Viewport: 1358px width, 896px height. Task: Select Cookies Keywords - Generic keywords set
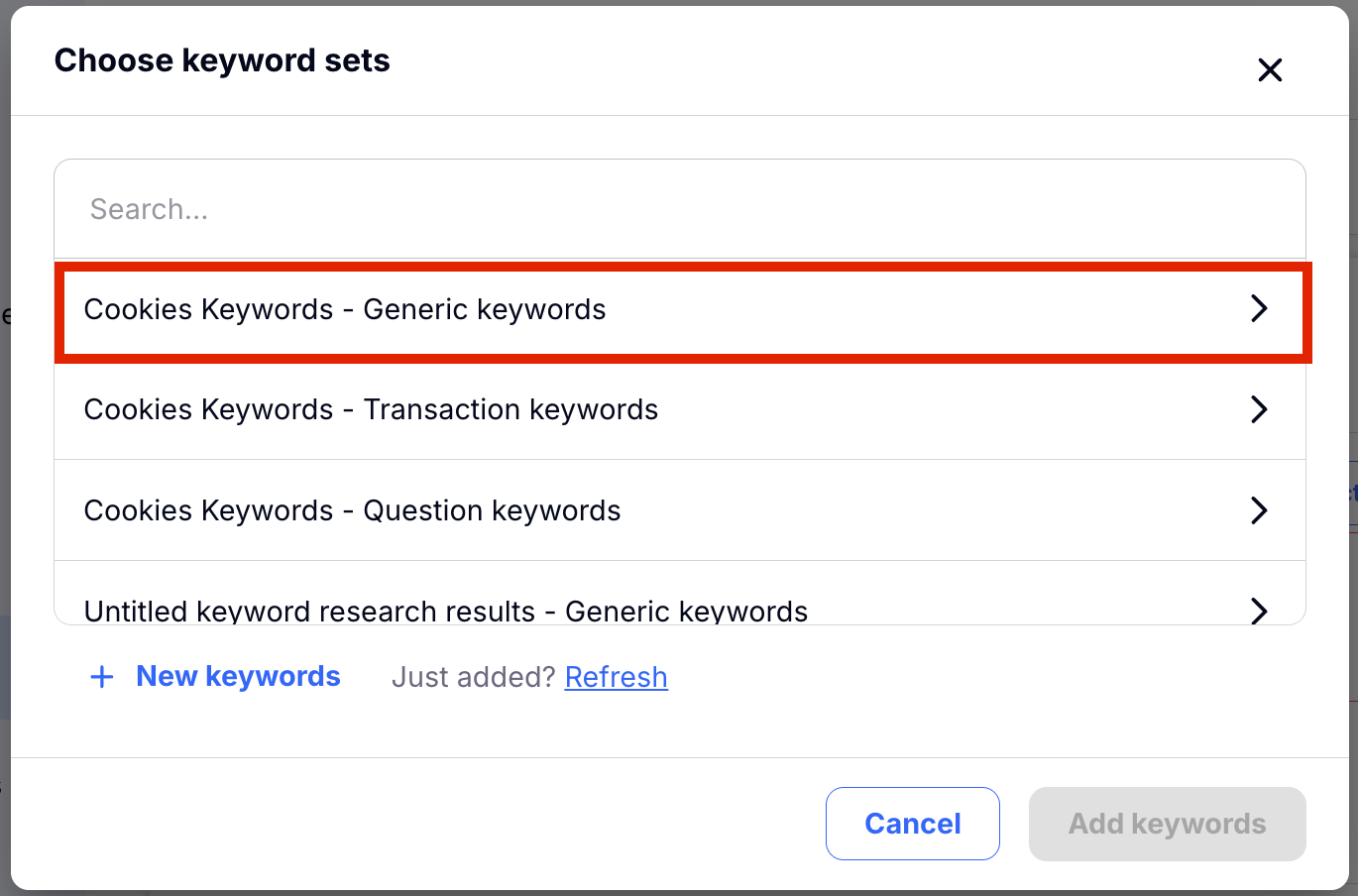coord(345,310)
